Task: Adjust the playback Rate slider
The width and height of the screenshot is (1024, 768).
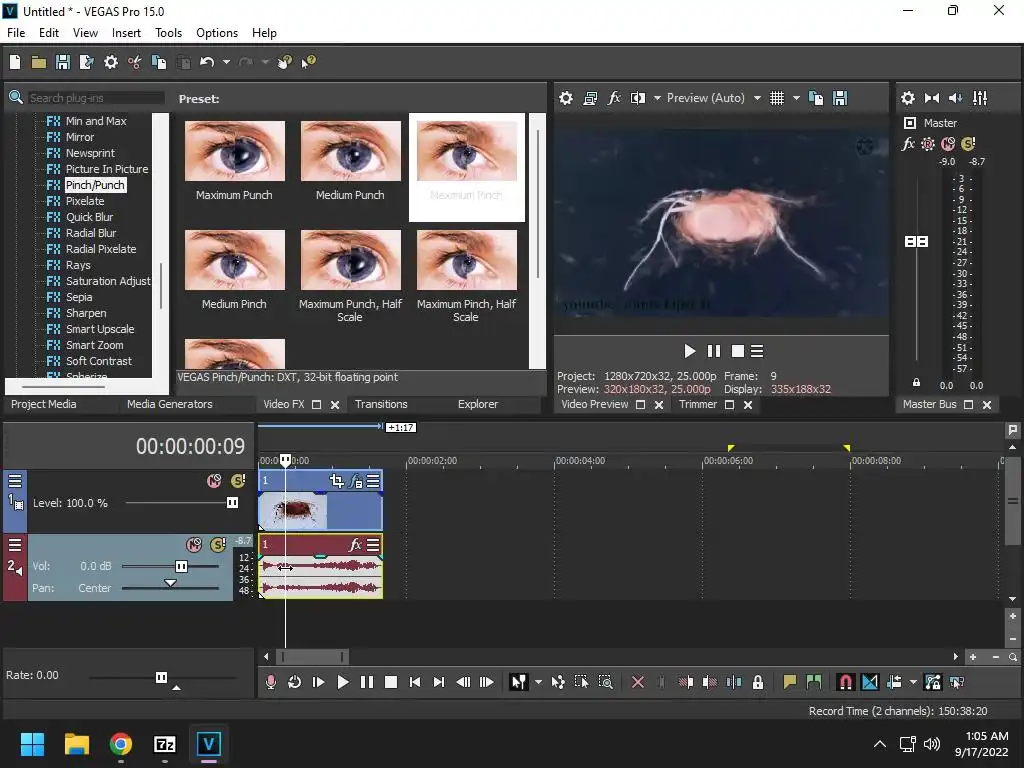Action: click(x=161, y=677)
